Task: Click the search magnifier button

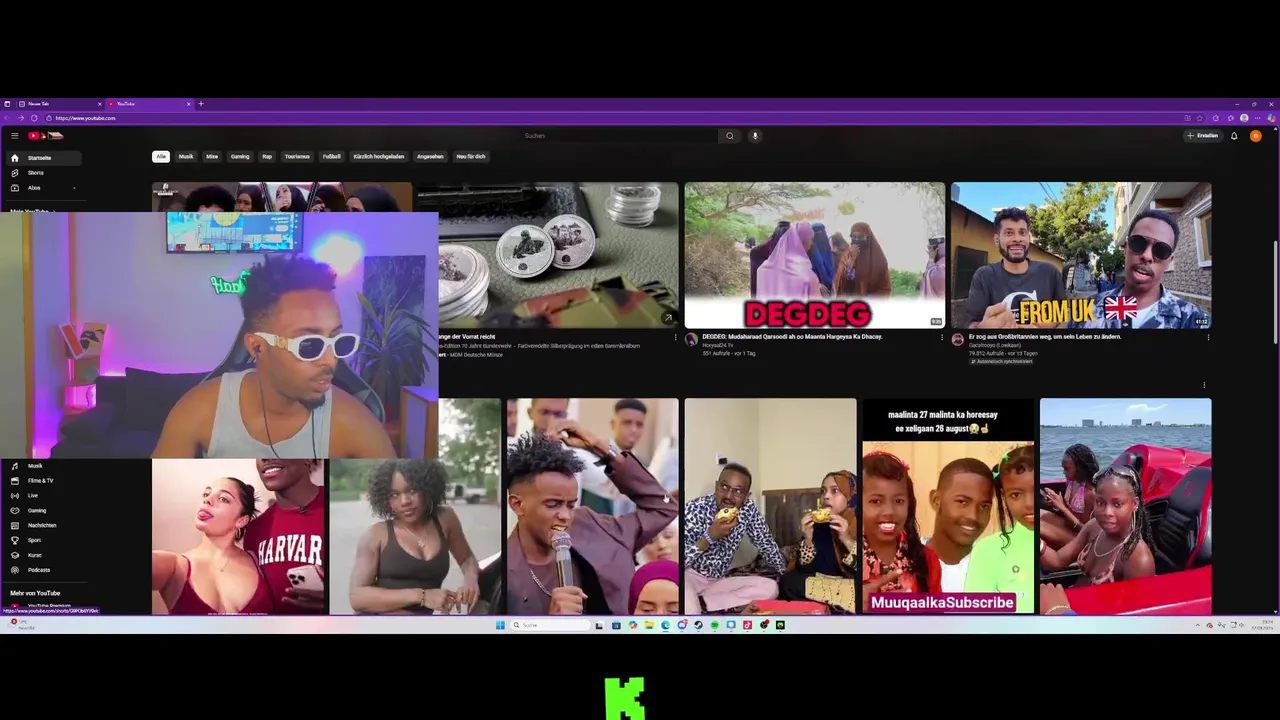Action: click(x=730, y=136)
